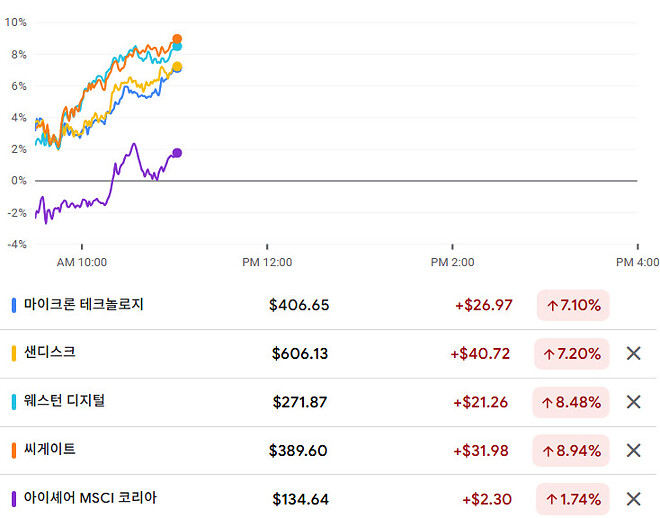Remove 웨스턴 디지털 with its X icon
The height and width of the screenshot is (518, 660).
(633, 402)
